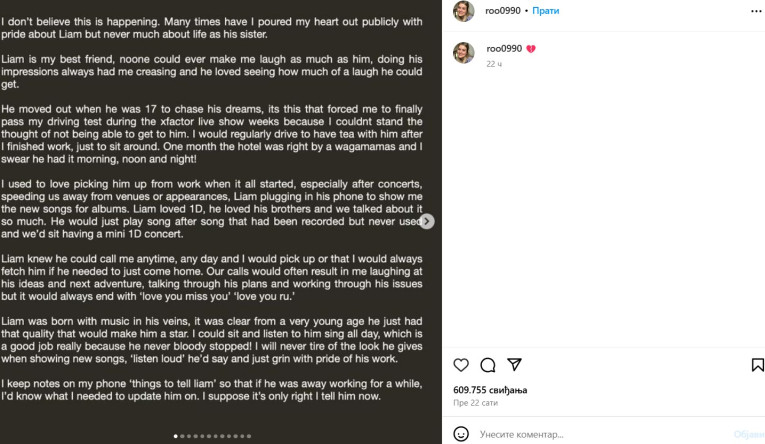This screenshot has width=765, height=444.
Task: Open comments with speech bubble icon
Action: pos(487,365)
